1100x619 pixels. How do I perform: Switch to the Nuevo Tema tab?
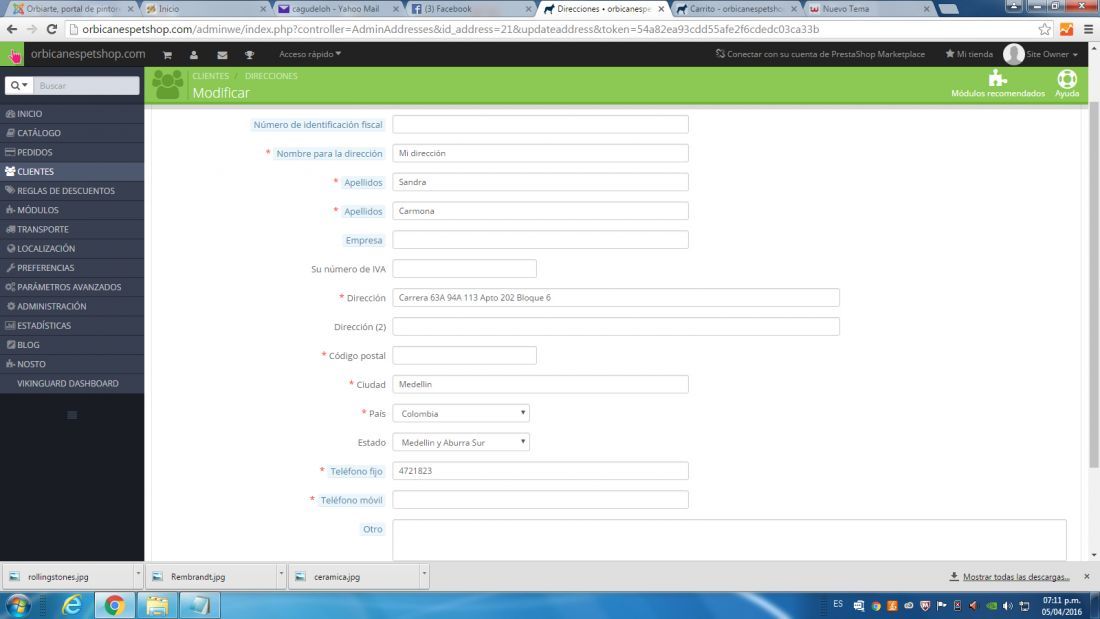(868, 9)
